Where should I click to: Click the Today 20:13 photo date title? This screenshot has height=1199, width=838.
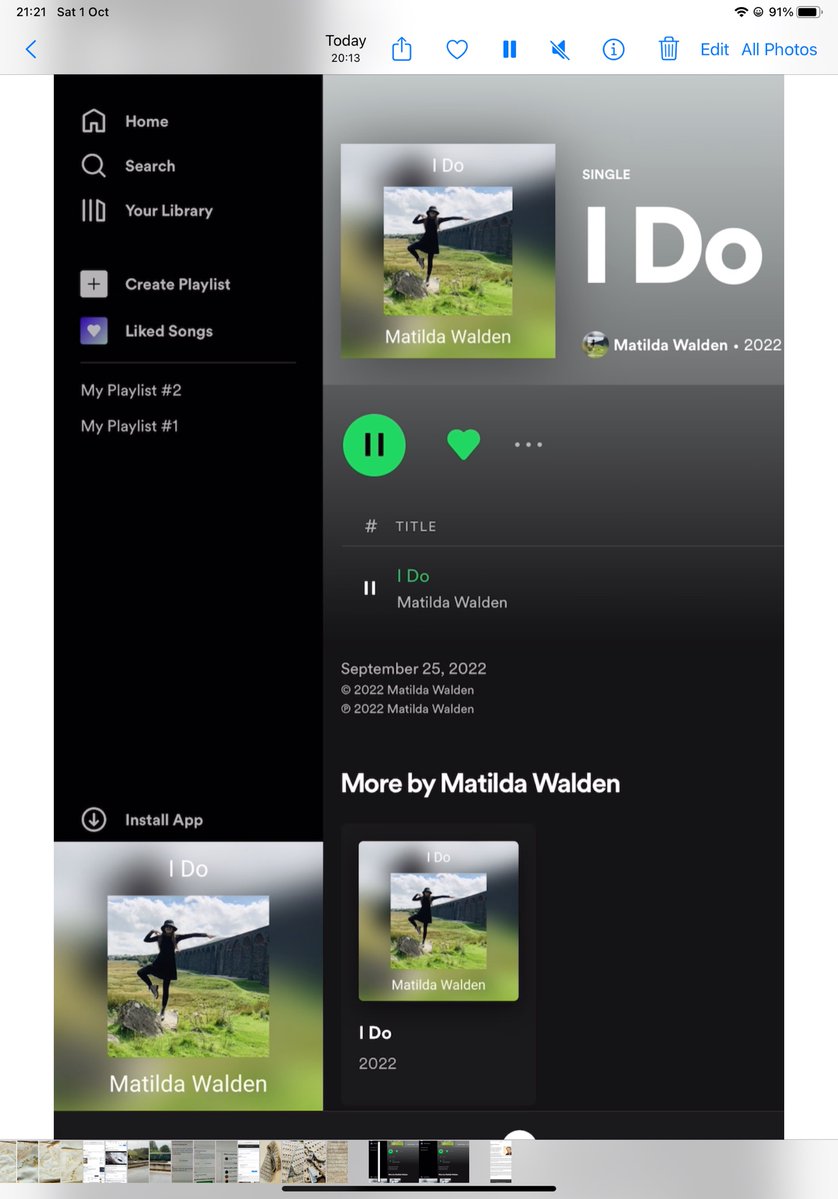pos(346,48)
